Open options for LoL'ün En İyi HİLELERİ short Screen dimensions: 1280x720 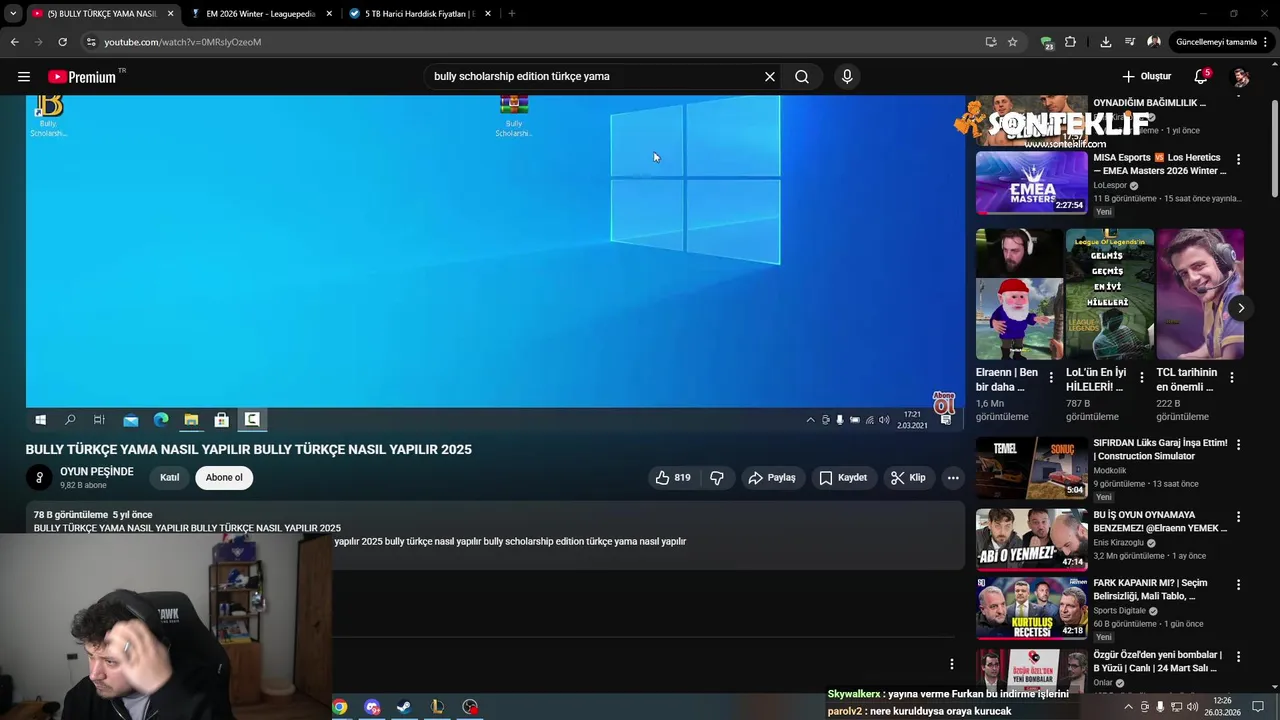pos(1141,377)
